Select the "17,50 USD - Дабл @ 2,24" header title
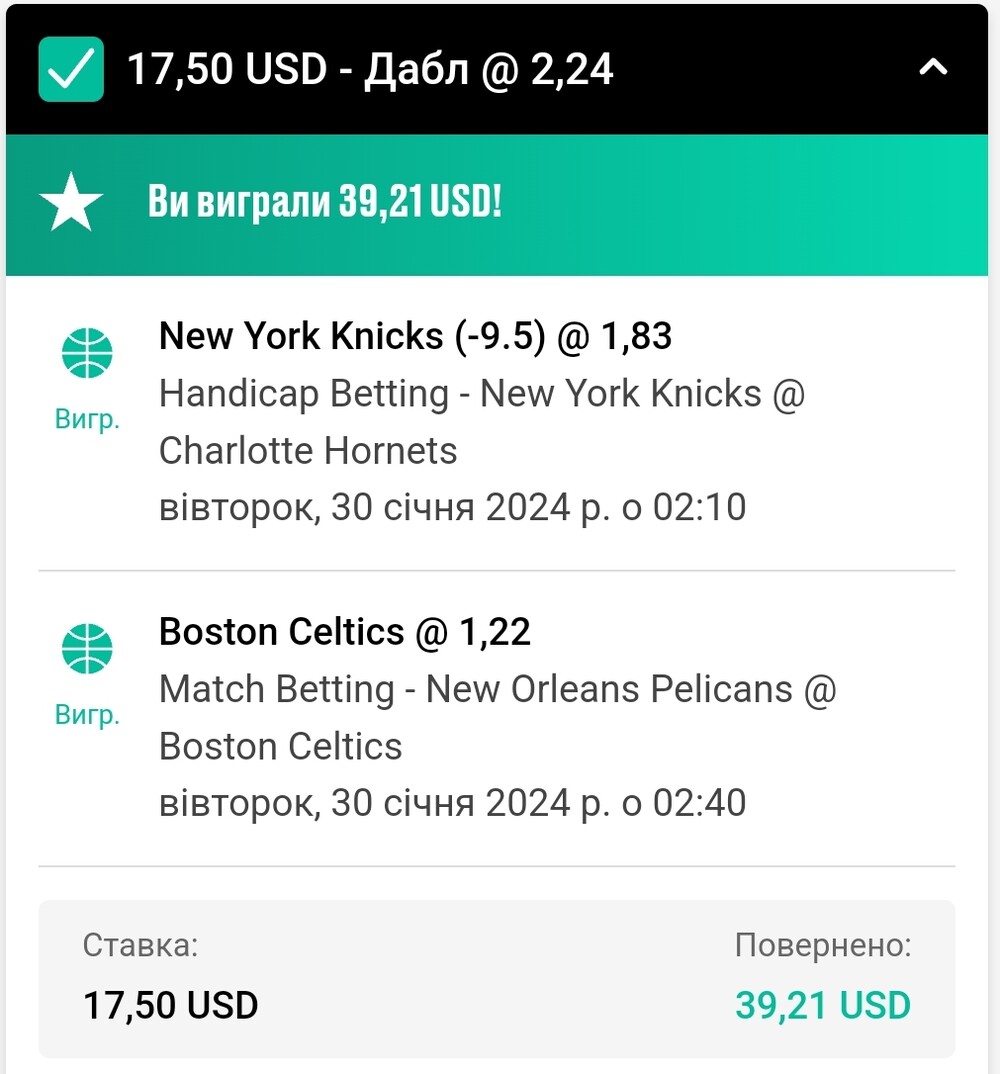The height and width of the screenshot is (1074, 1000). tap(370, 69)
